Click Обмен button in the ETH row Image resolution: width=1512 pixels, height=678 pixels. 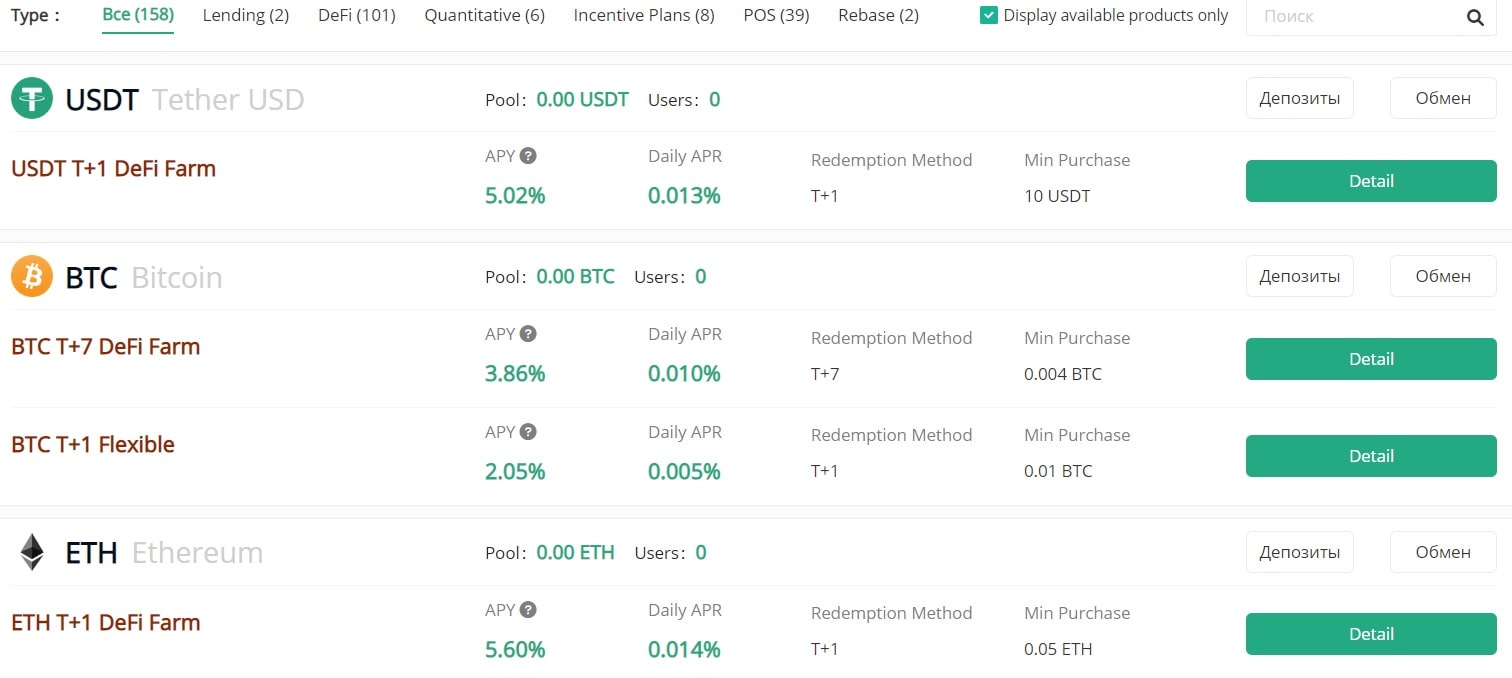point(1442,552)
